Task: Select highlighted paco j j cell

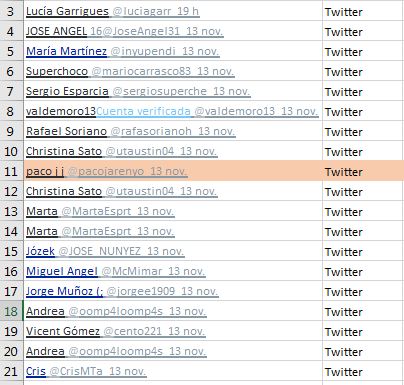Action: [173, 171]
